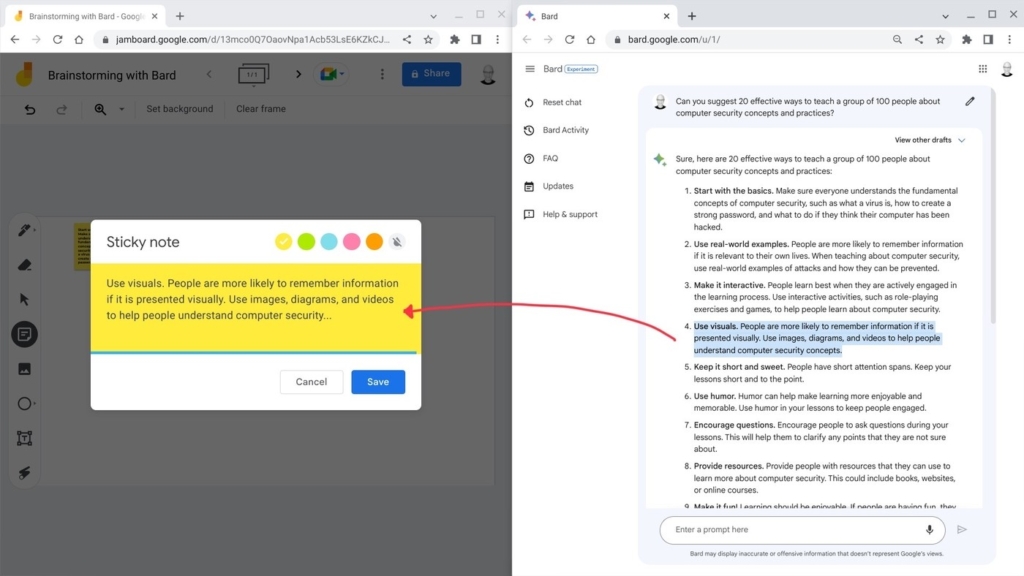The width and height of the screenshot is (1024, 576).
Task: Save the sticky note
Action: (x=378, y=382)
